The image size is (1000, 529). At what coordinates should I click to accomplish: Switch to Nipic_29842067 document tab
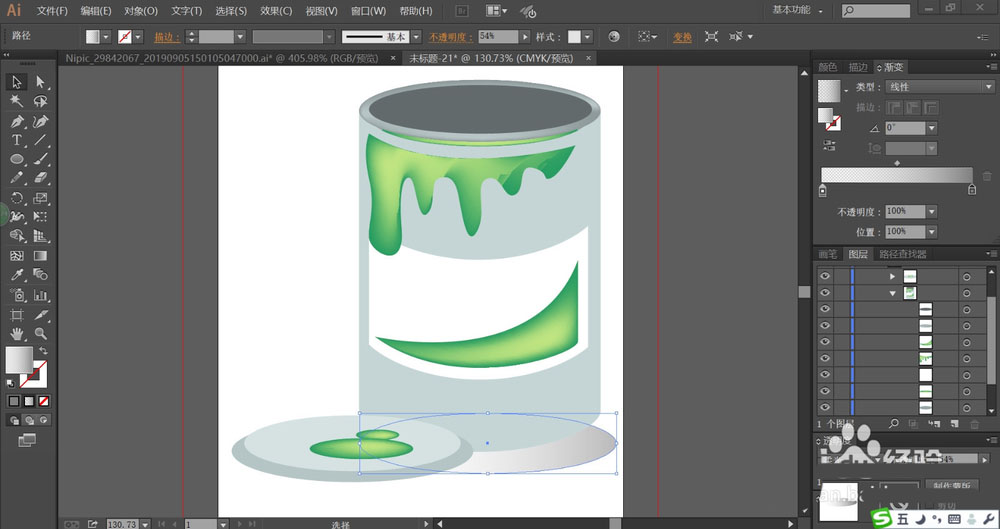coord(222,58)
